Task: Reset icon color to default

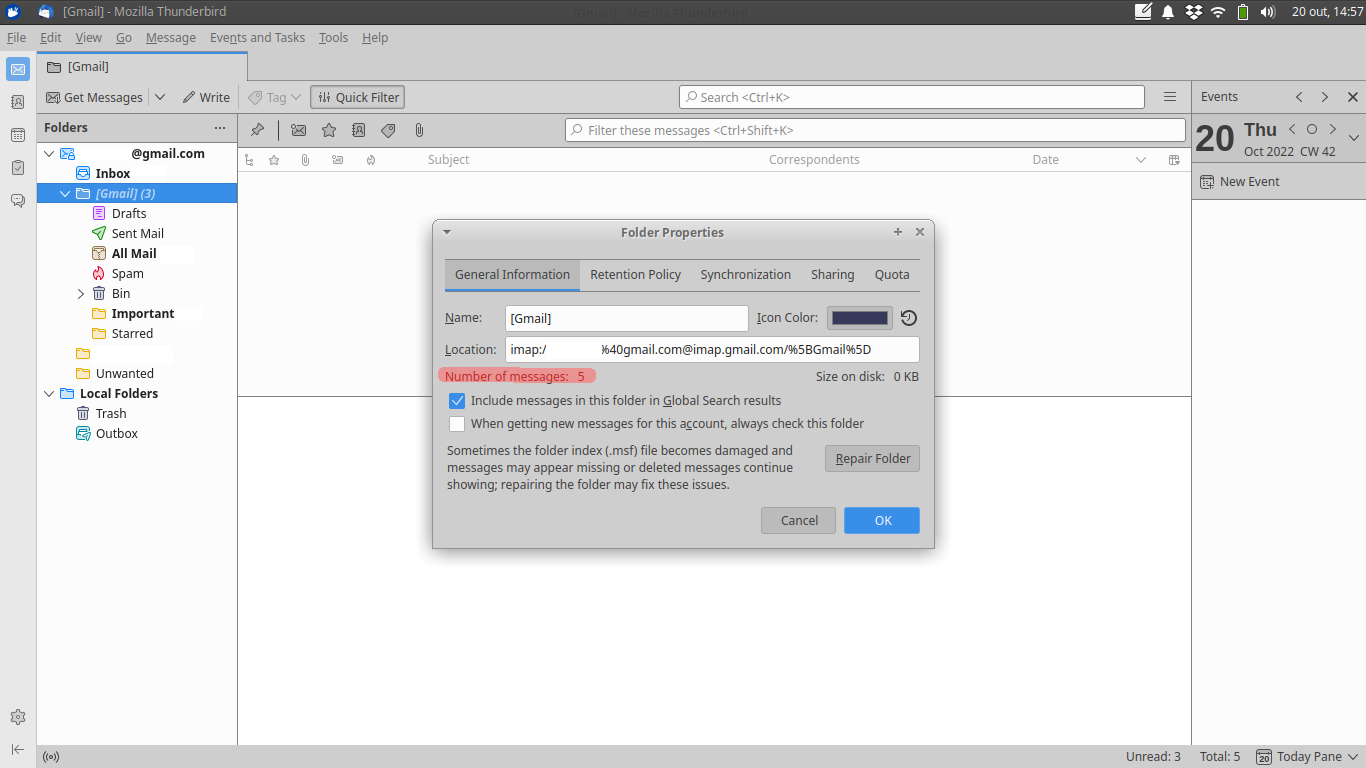Action: 908,318
